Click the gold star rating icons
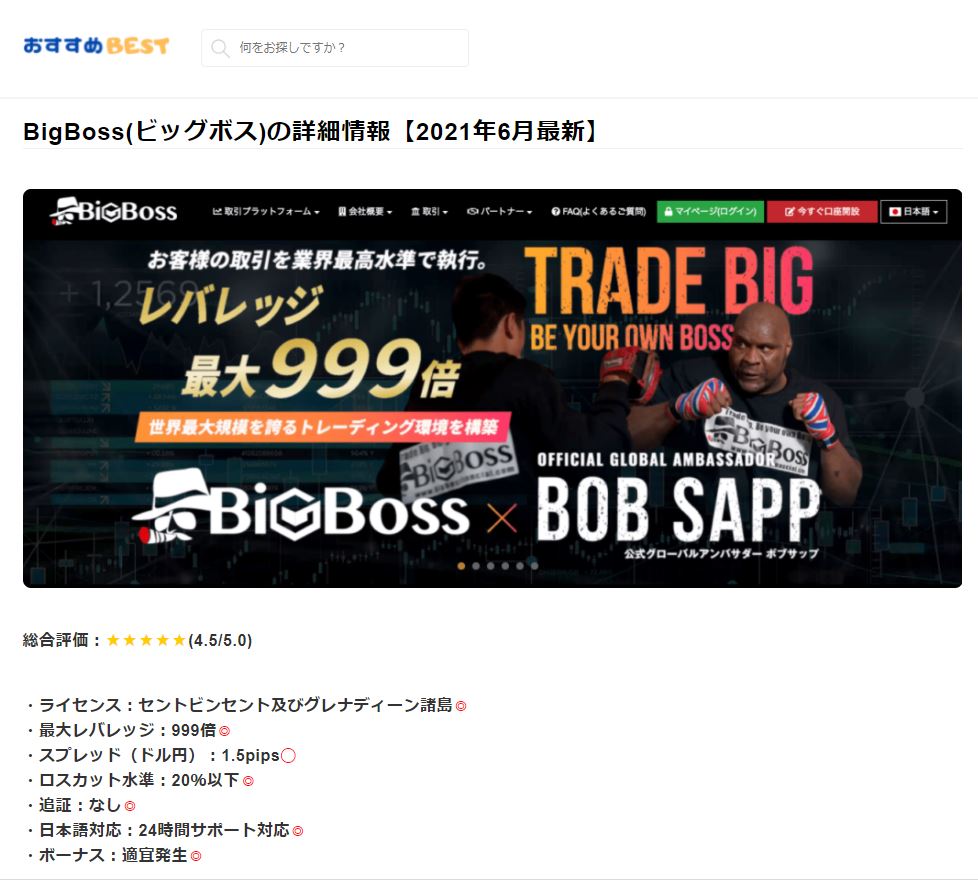Screen dimensions: 978x883 [x=146, y=640]
